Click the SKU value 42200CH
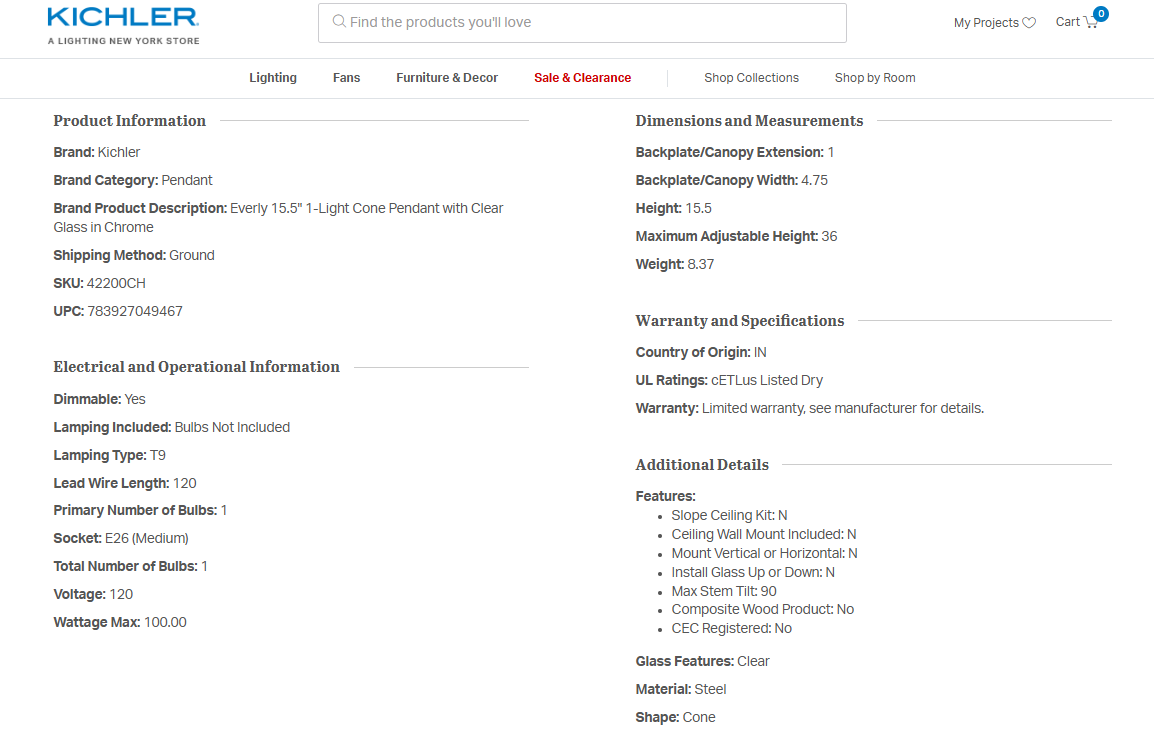The height and width of the screenshot is (753, 1154). point(116,283)
